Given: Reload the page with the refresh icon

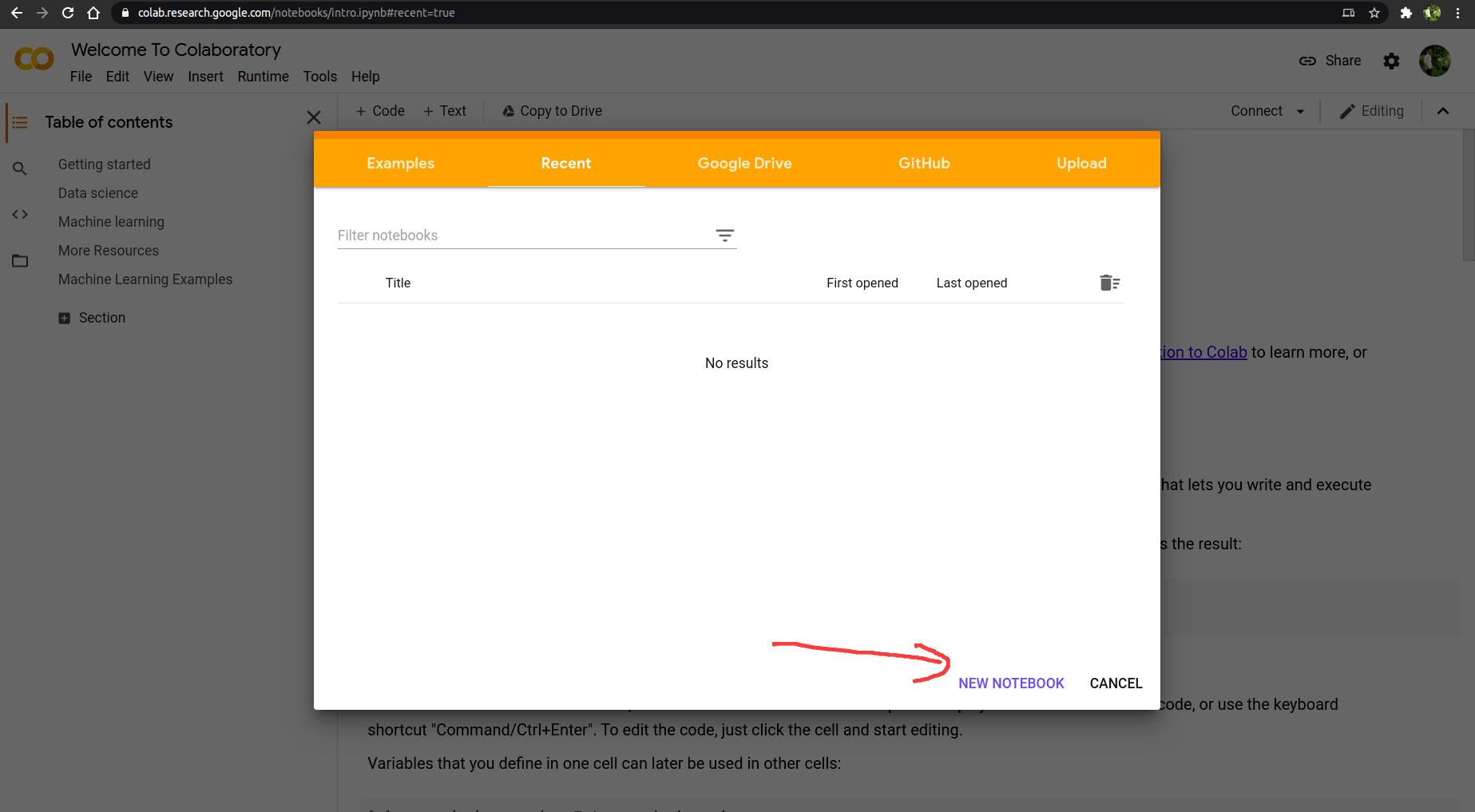Looking at the screenshot, I should (x=68, y=13).
